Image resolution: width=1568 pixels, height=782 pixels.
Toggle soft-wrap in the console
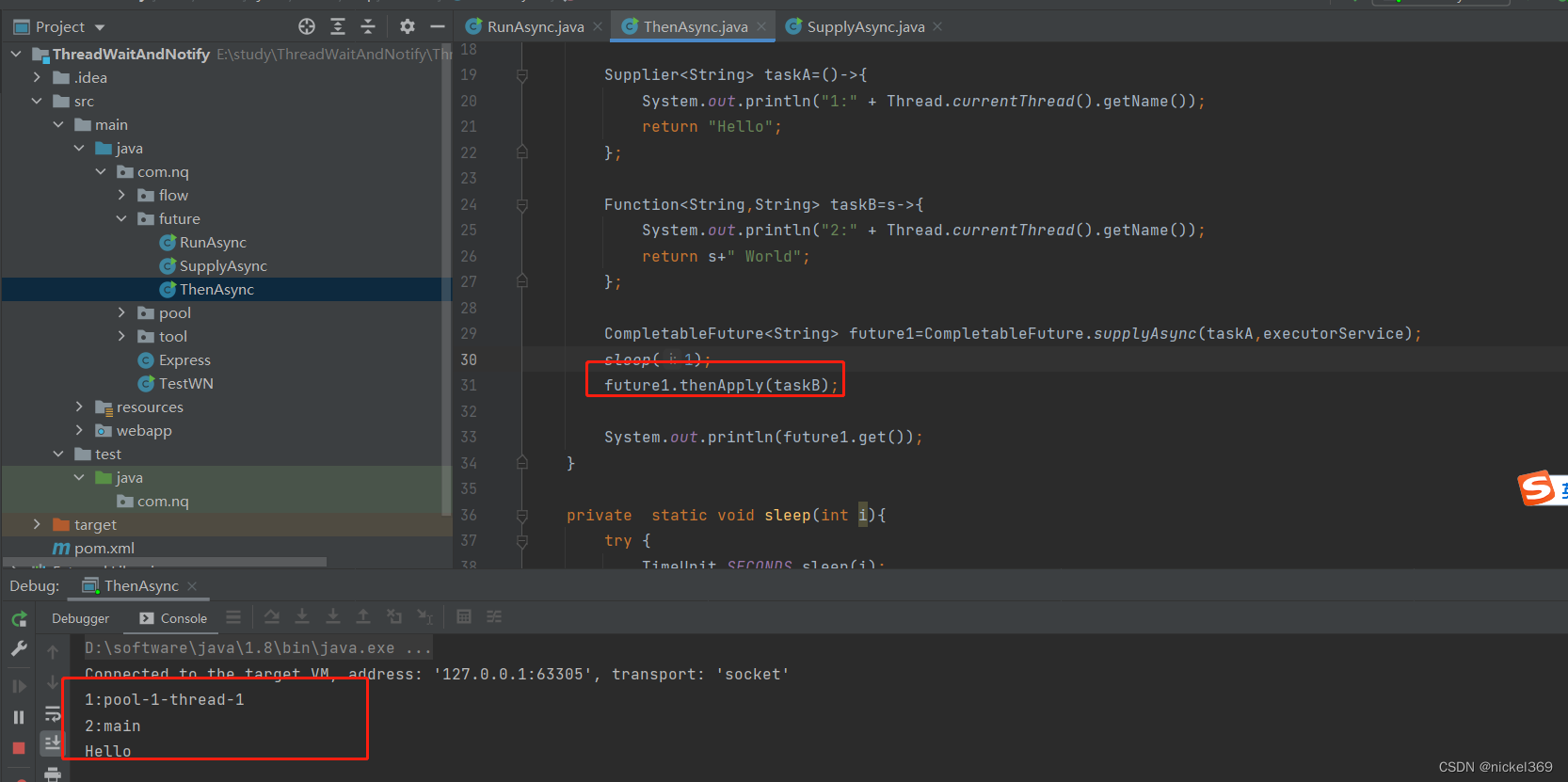[53, 713]
